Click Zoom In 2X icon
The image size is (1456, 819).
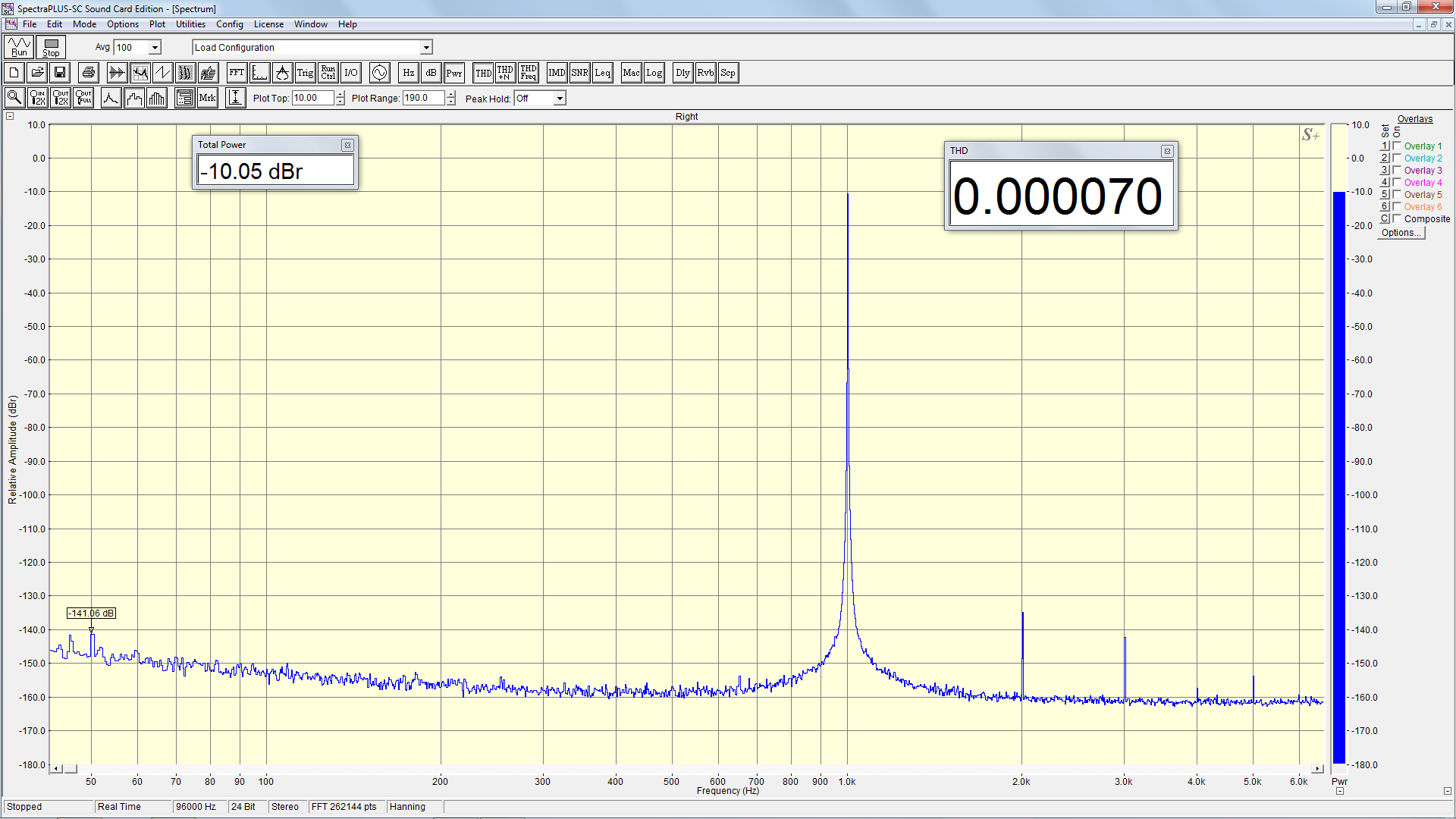click(37, 98)
